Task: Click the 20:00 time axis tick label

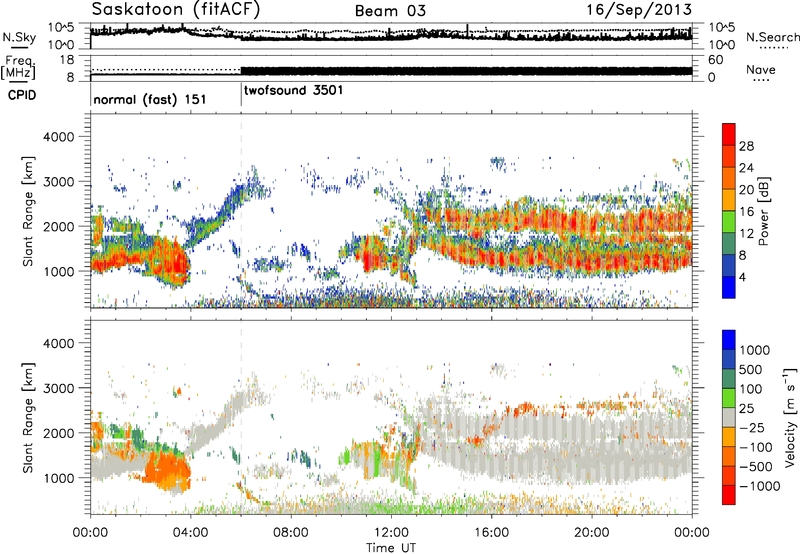Action: pyautogui.click(x=591, y=533)
